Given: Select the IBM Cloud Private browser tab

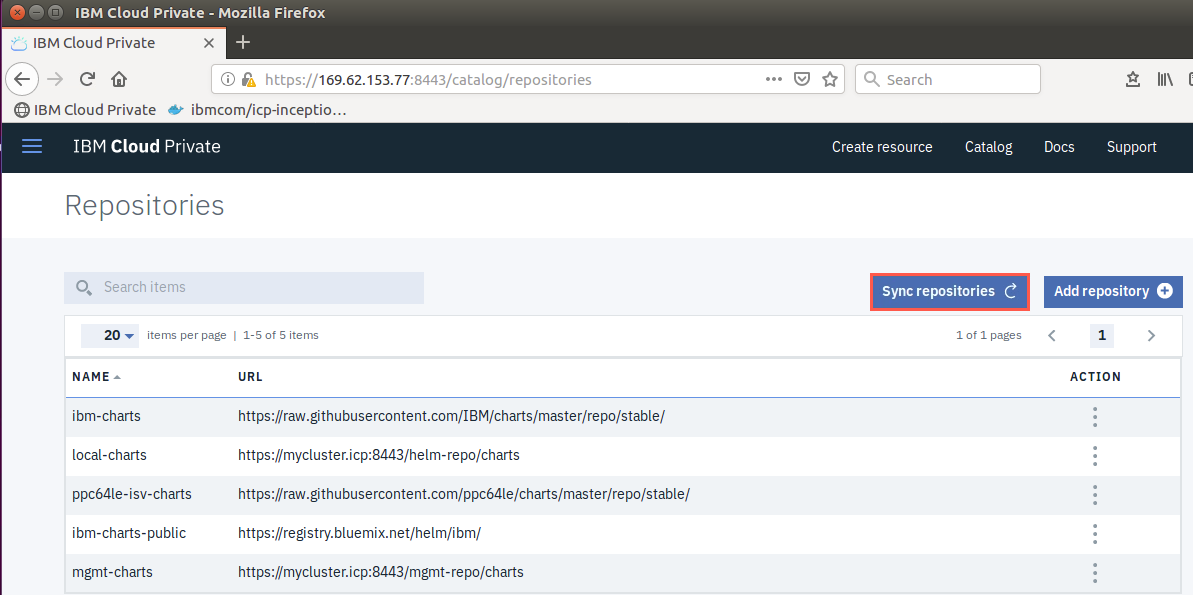Looking at the screenshot, I should [114, 43].
